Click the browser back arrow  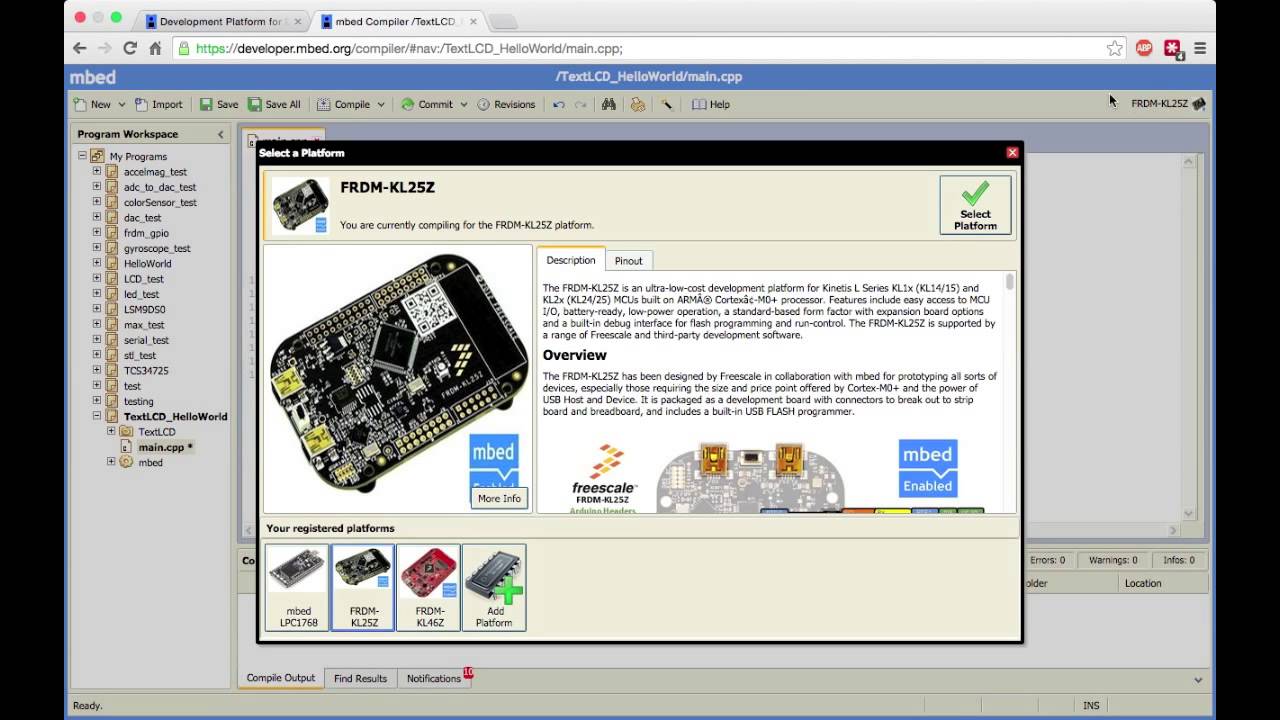[79, 48]
